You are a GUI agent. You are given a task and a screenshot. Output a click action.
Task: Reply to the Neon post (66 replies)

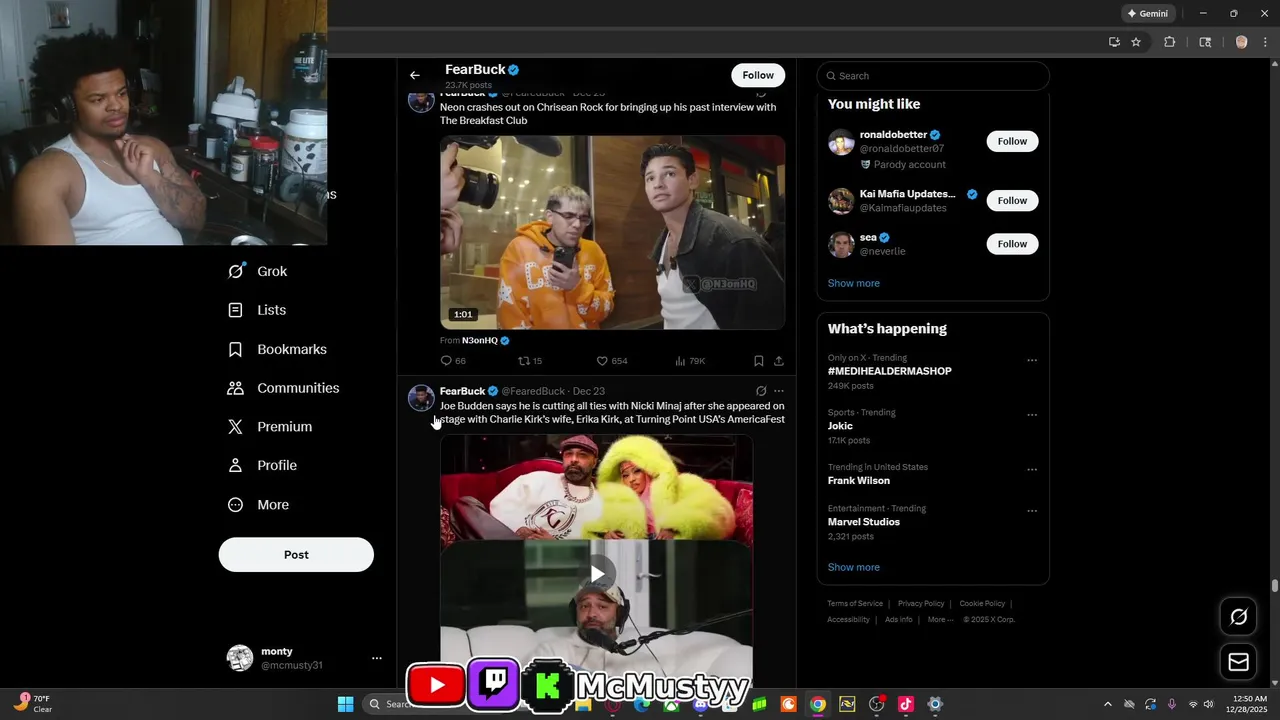pos(453,361)
